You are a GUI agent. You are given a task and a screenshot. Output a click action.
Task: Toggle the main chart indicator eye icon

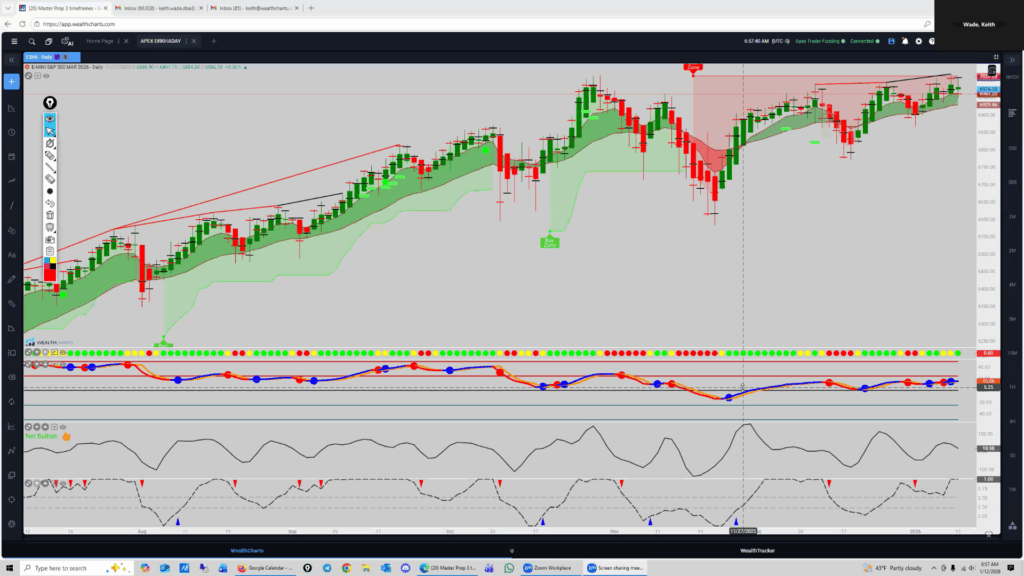(46, 74)
